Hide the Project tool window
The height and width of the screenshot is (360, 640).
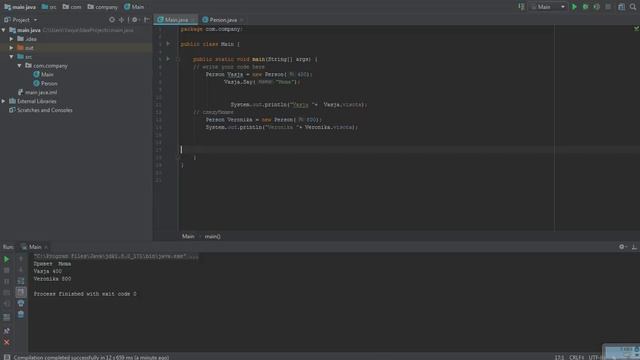click(x=147, y=20)
